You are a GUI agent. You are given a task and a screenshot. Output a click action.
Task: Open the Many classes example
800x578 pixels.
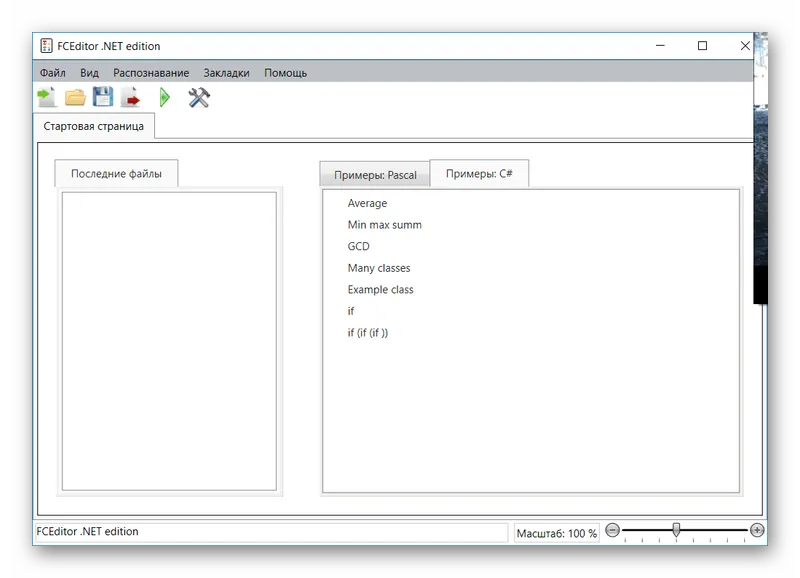pos(379,268)
